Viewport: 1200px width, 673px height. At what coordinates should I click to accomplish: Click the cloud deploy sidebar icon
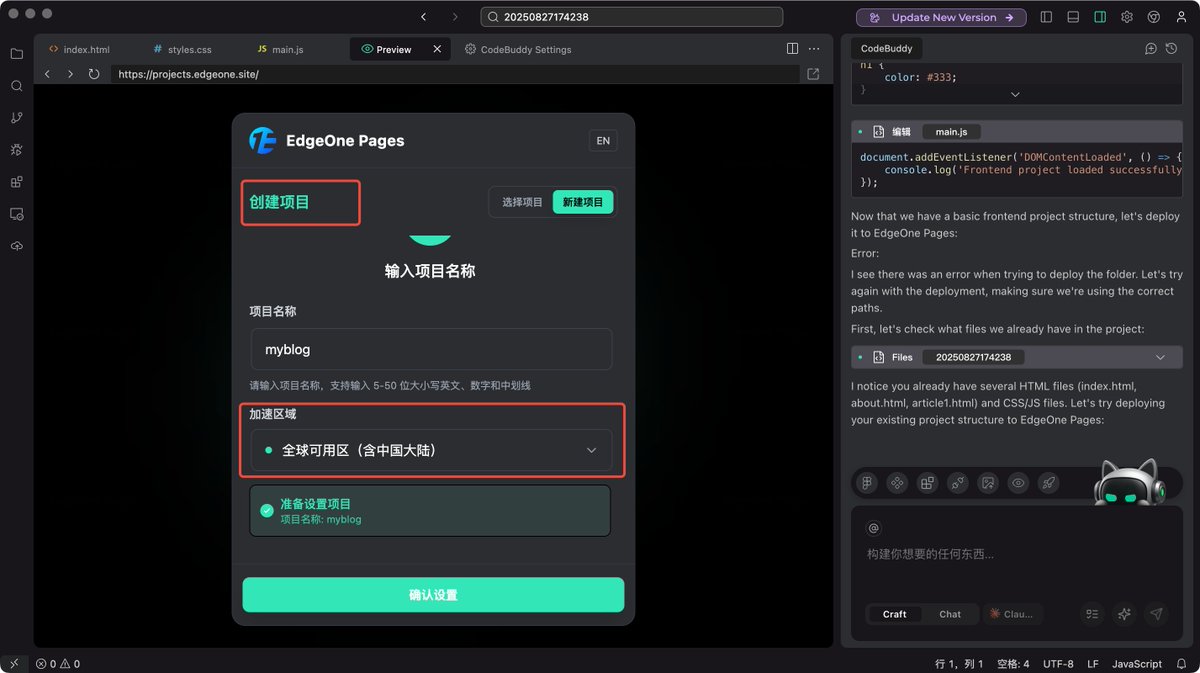pos(16,246)
